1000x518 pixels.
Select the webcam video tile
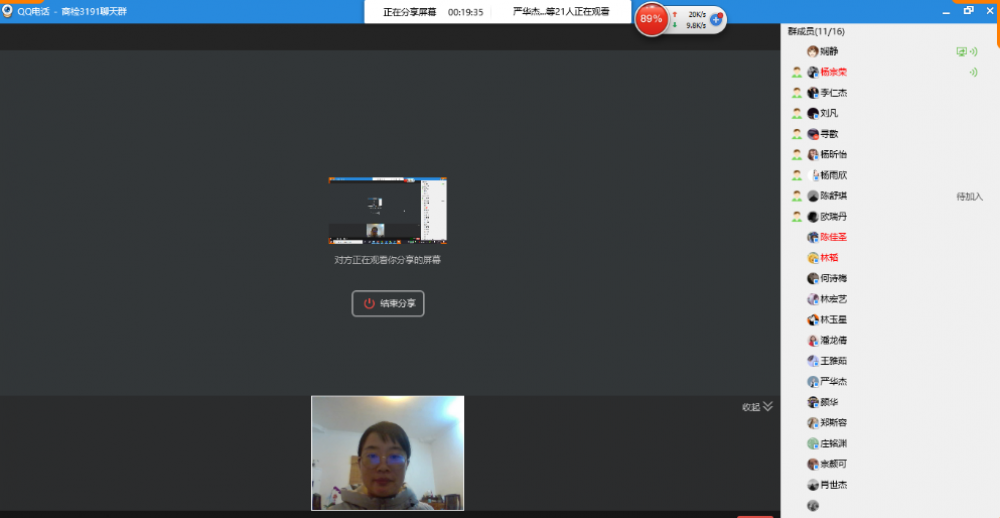coord(388,453)
